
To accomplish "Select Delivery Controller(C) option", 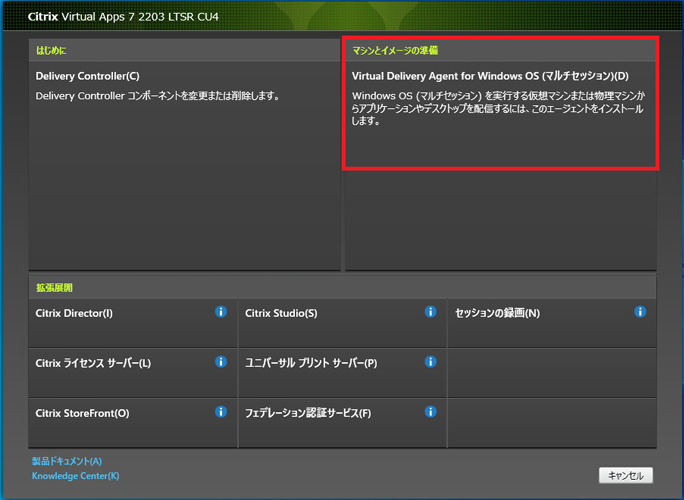I will tap(87, 76).
